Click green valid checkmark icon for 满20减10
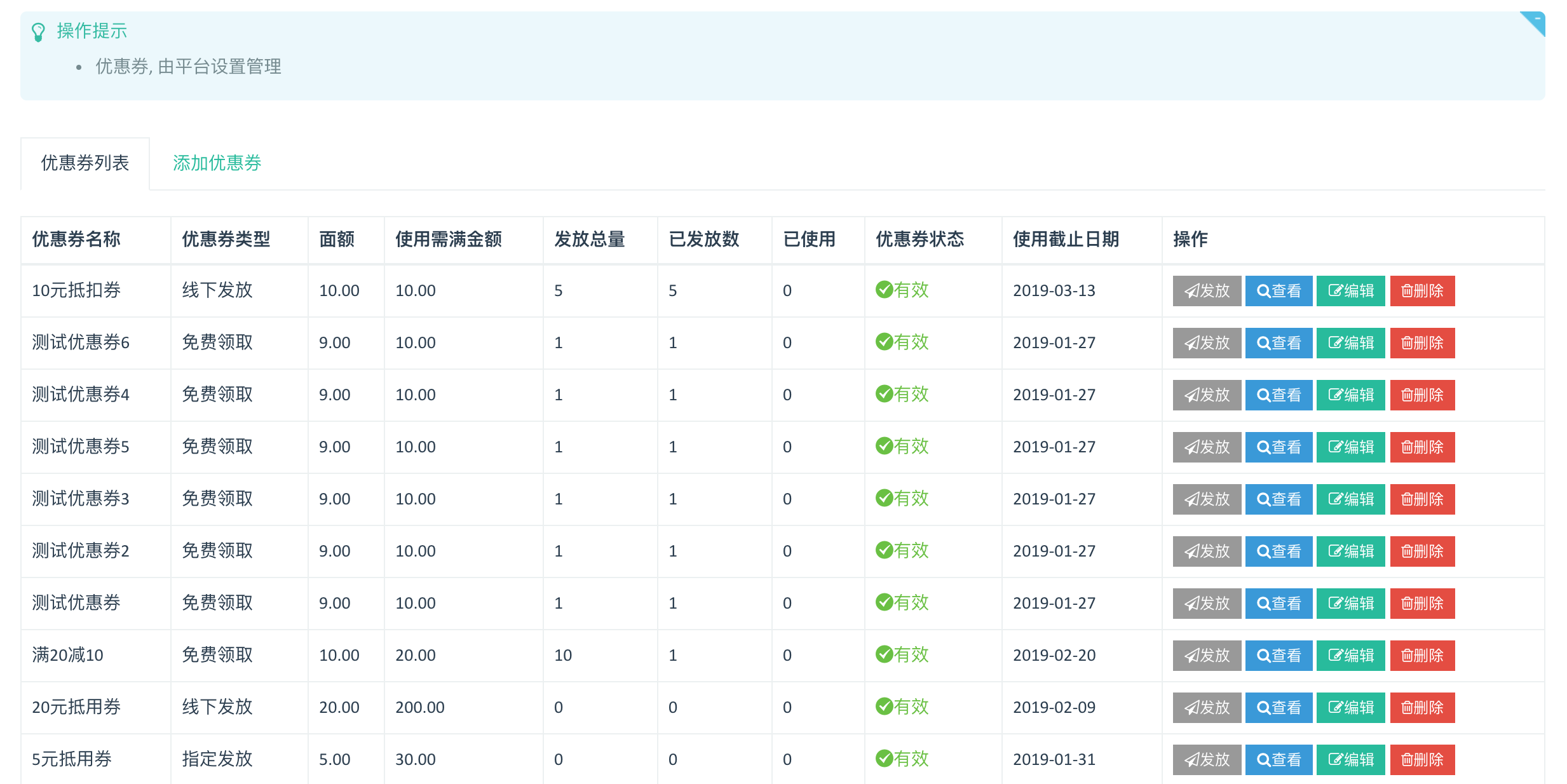This screenshot has height=784, width=1567. pyautogui.click(x=884, y=654)
